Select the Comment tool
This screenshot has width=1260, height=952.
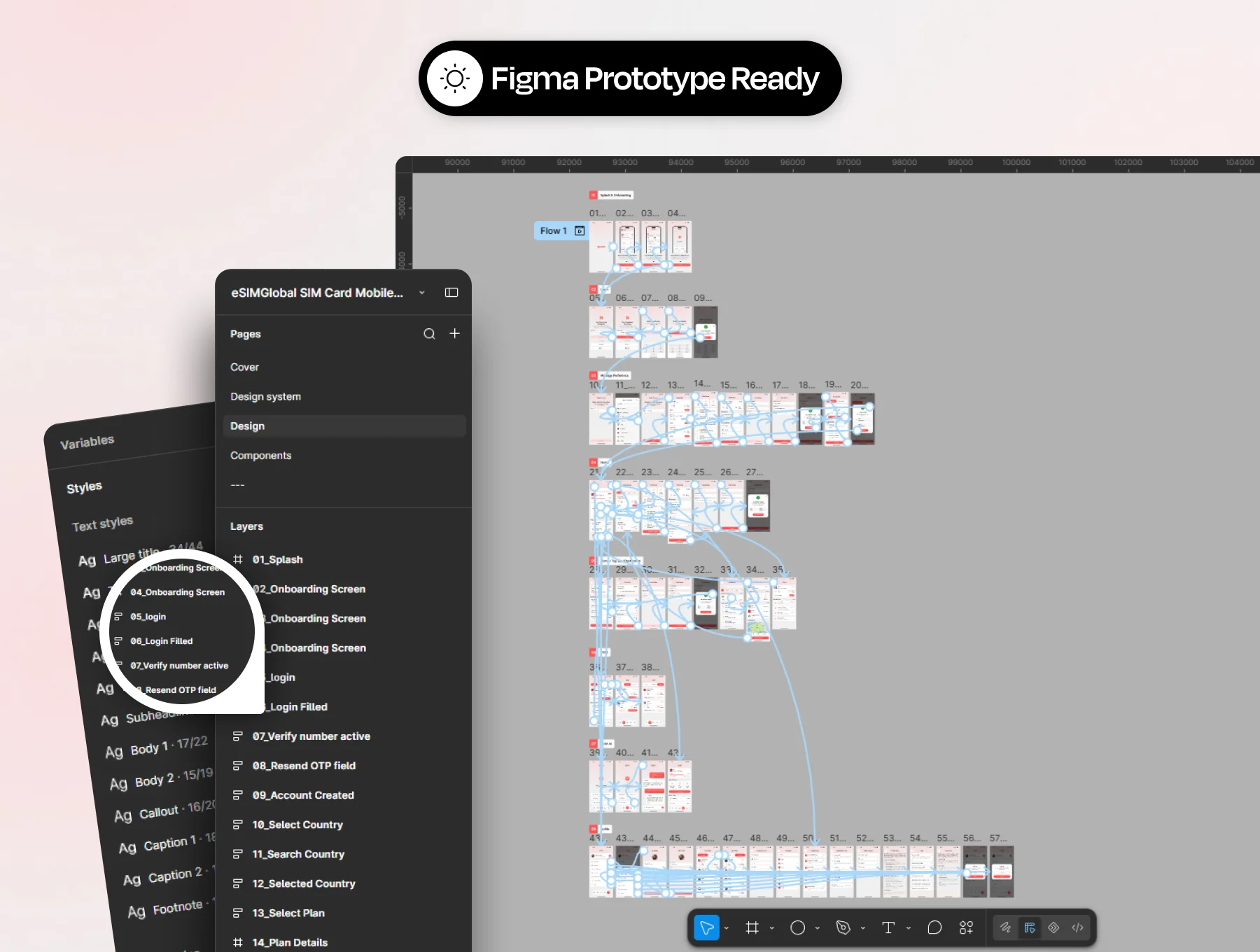(x=934, y=927)
